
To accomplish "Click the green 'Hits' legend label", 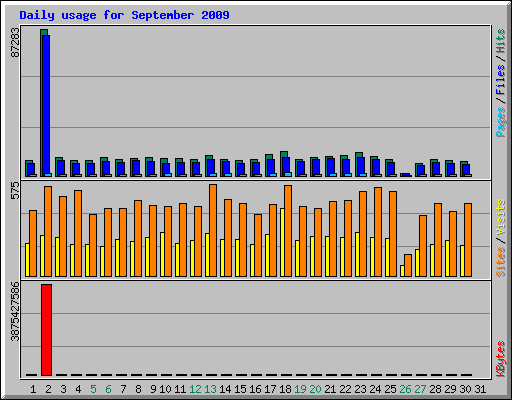I will point(501,41).
